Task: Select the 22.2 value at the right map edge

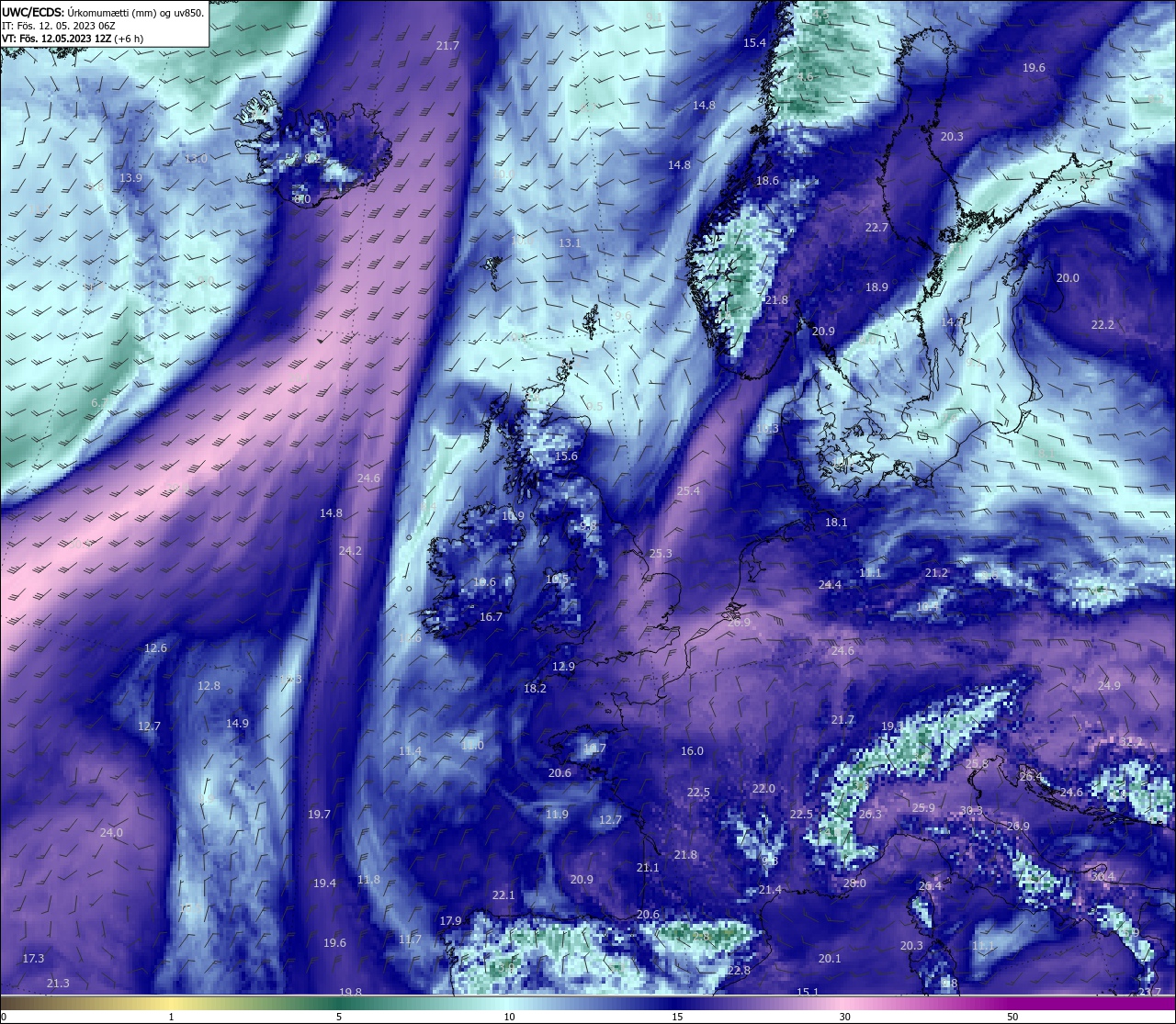Action: (x=1102, y=325)
